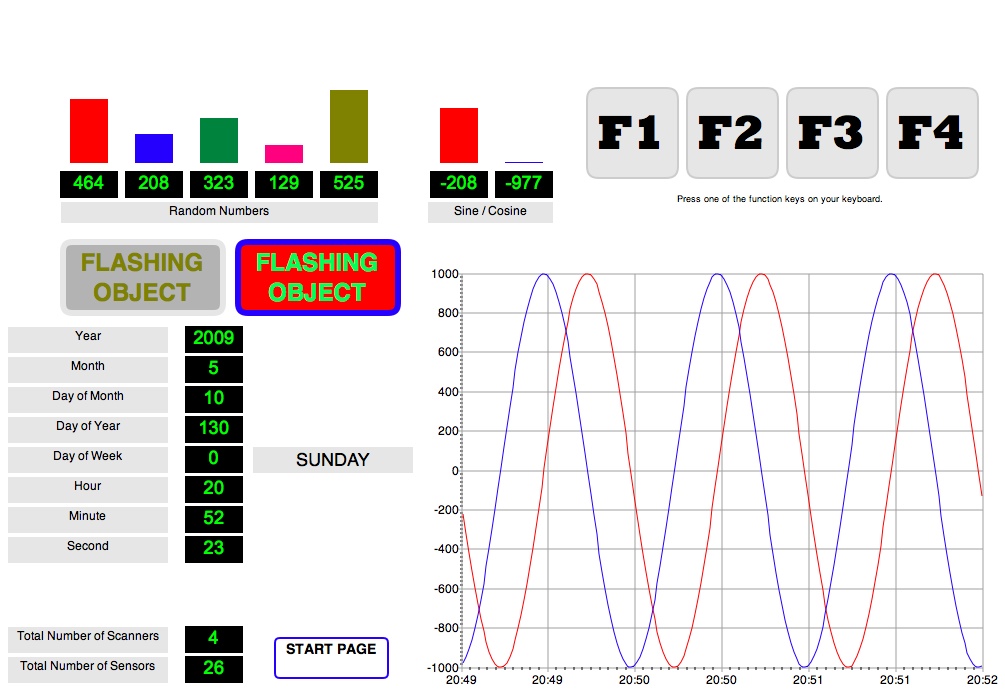This screenshot has height=697, width=1005.
Task: Click the red random-number bar above 464
Action: pyautogui.click(x=89, y=131)
